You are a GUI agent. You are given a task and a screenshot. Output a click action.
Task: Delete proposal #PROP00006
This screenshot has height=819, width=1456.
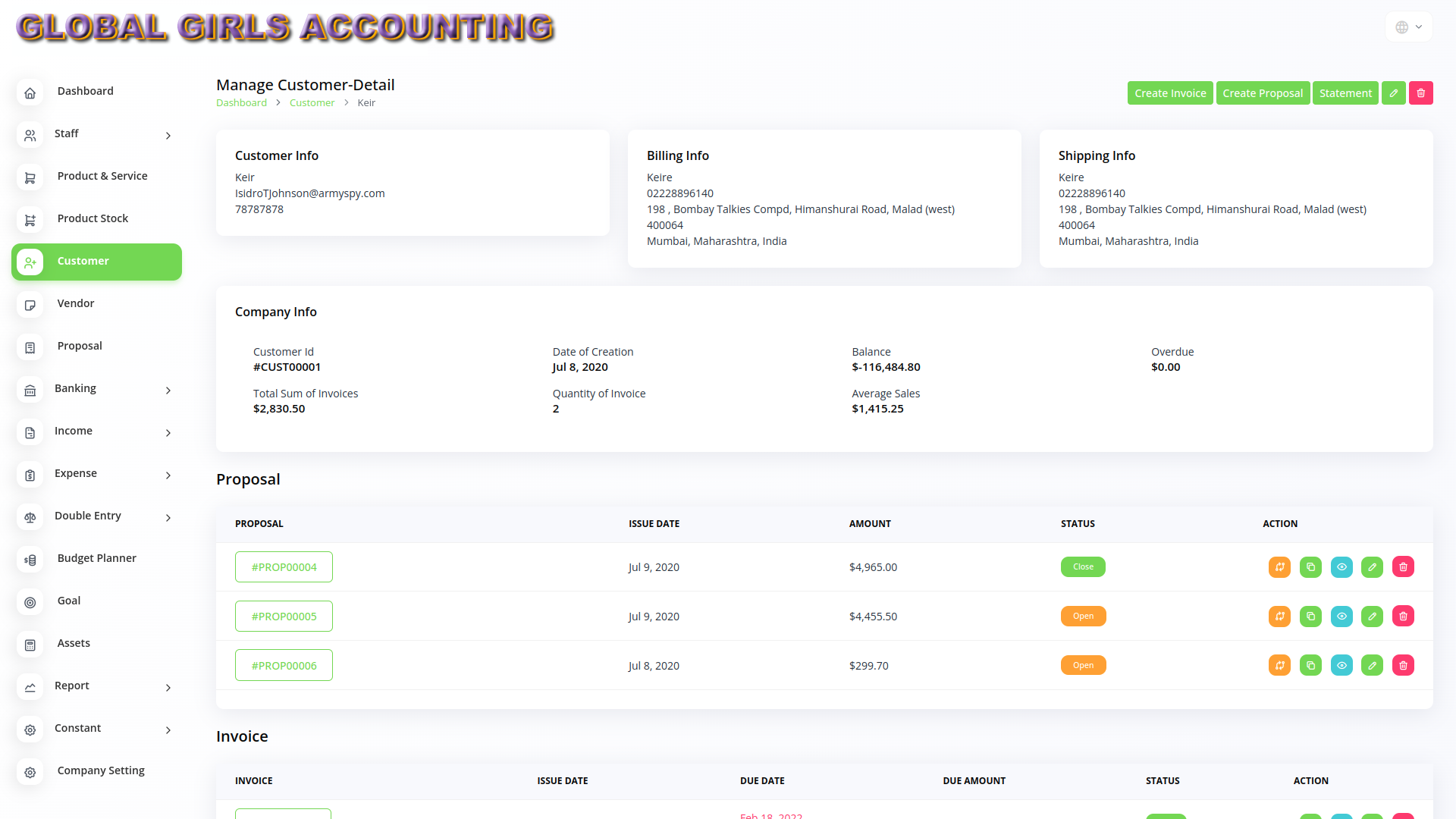pos(1403,666)
